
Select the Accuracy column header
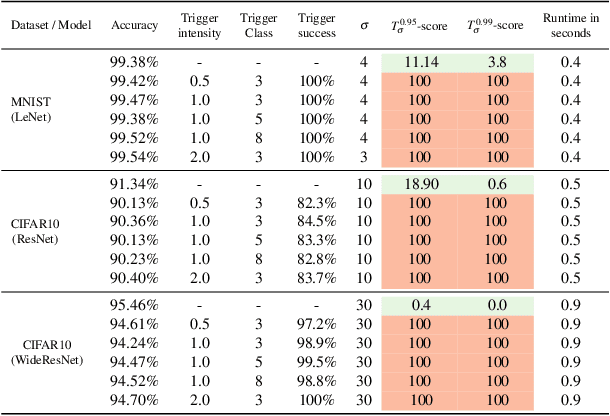pos(135,26)
